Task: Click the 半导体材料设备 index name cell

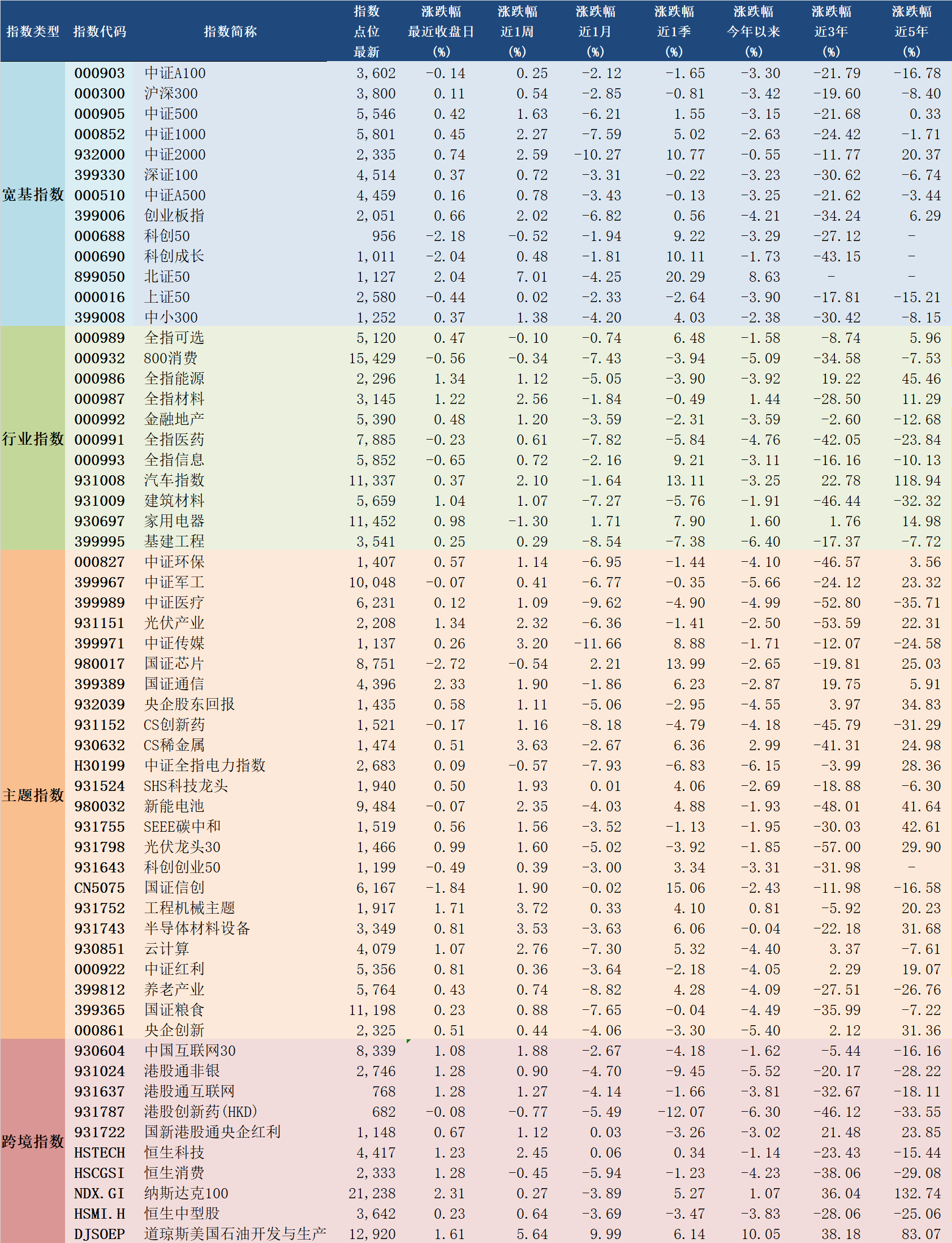Action: [x=197, y=928]
